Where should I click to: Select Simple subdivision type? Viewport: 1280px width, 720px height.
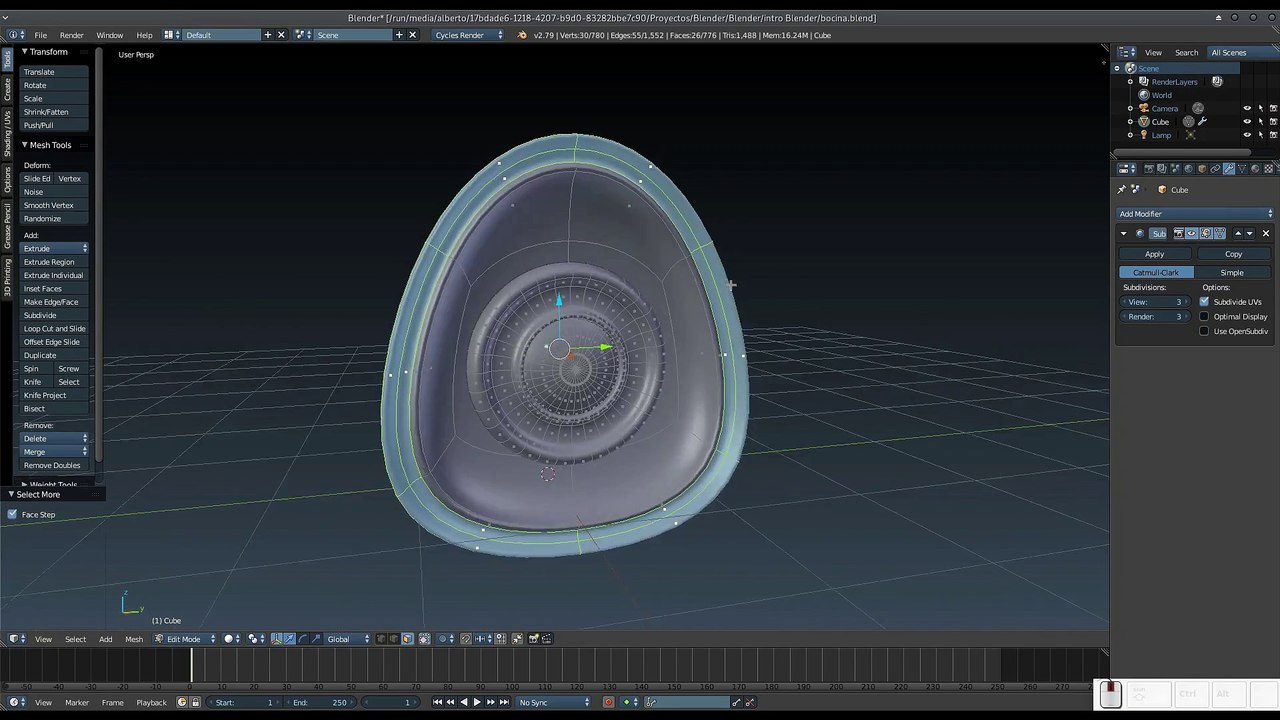[1232, 272]
